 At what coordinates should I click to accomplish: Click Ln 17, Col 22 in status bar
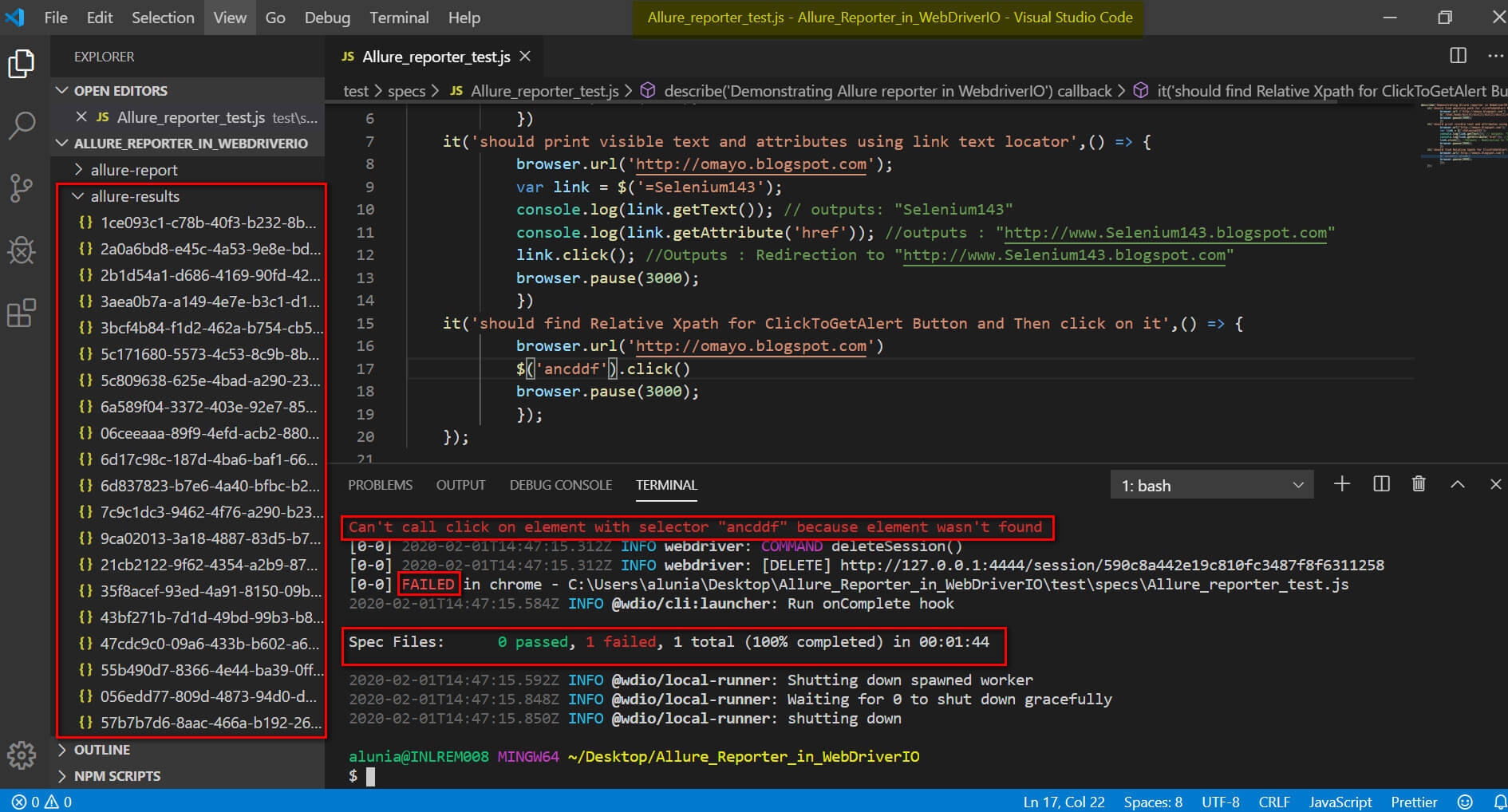[x=1064, y=802]
